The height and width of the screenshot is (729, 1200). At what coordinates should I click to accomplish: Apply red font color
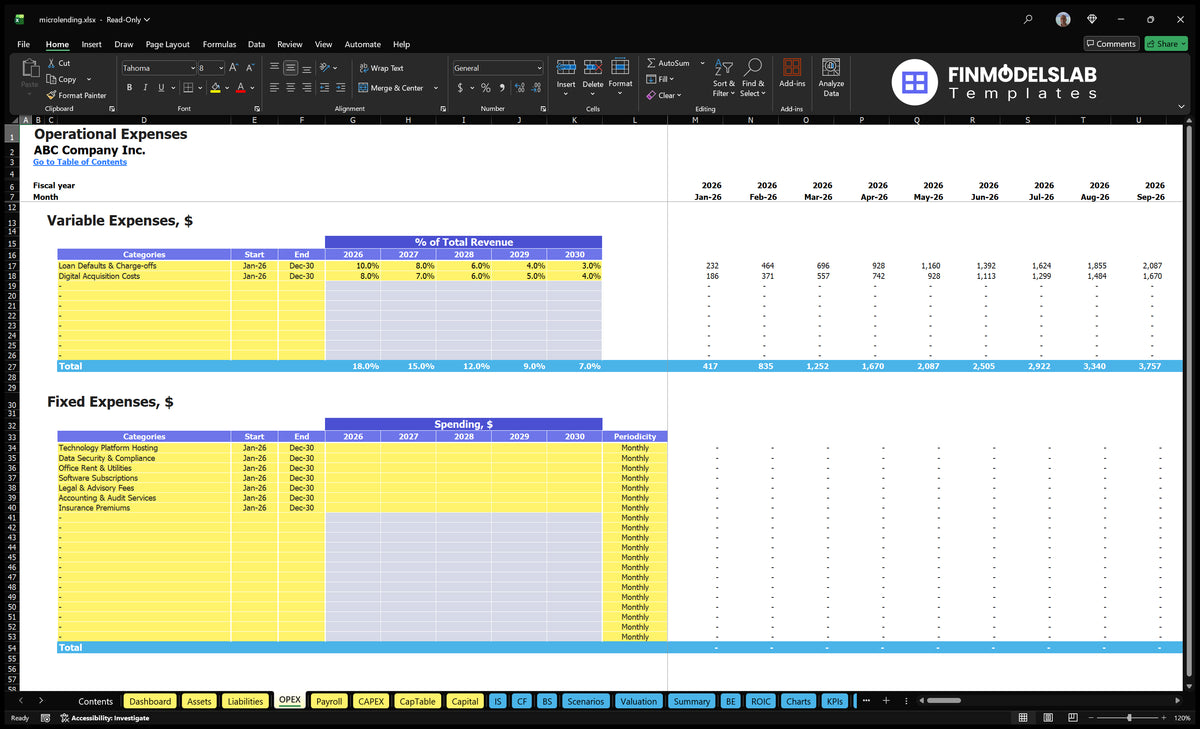coord(240,88)
